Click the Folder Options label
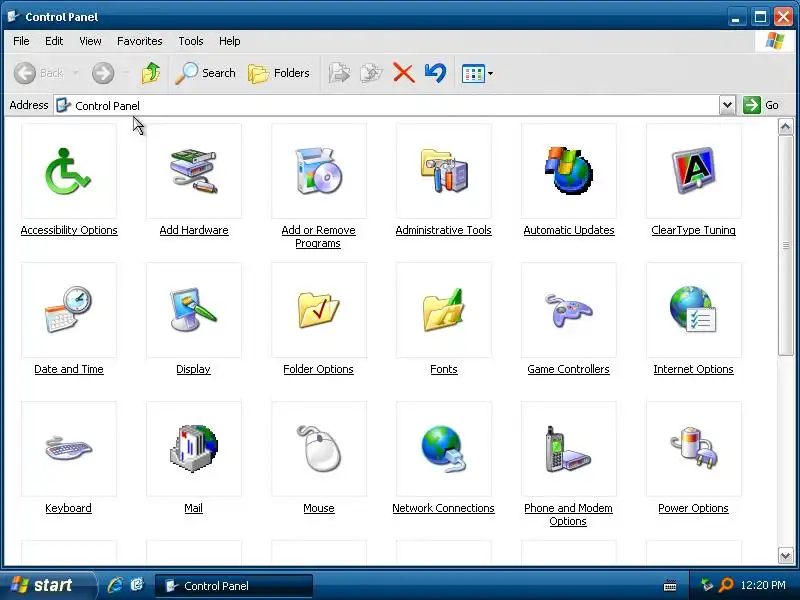The height and width of the screenshot is (600, 800). [318, 369]
